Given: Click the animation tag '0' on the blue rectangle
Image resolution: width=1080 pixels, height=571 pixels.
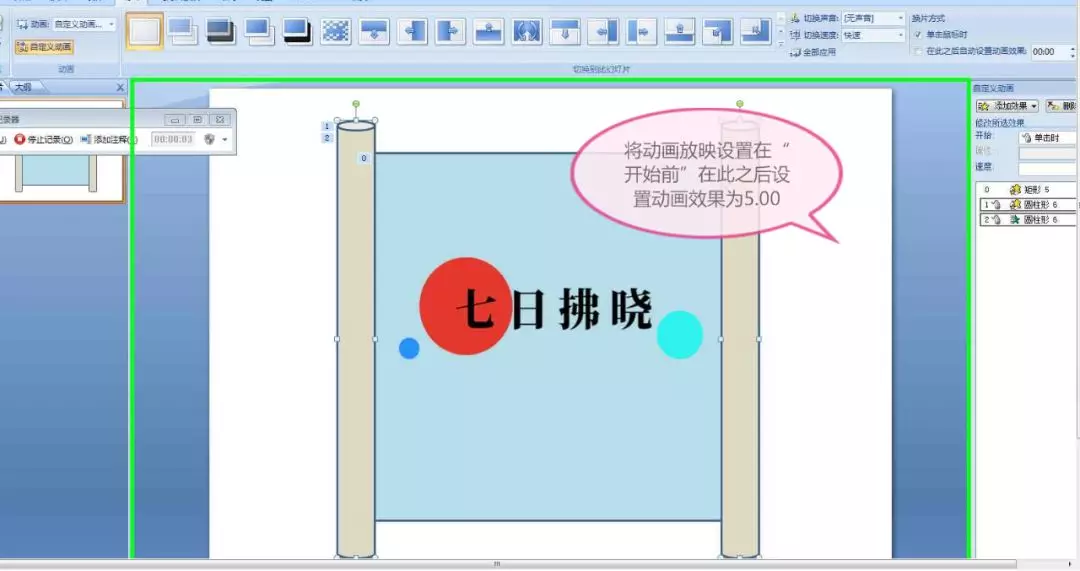Looking at the screenshot, I should coord(364,158).
